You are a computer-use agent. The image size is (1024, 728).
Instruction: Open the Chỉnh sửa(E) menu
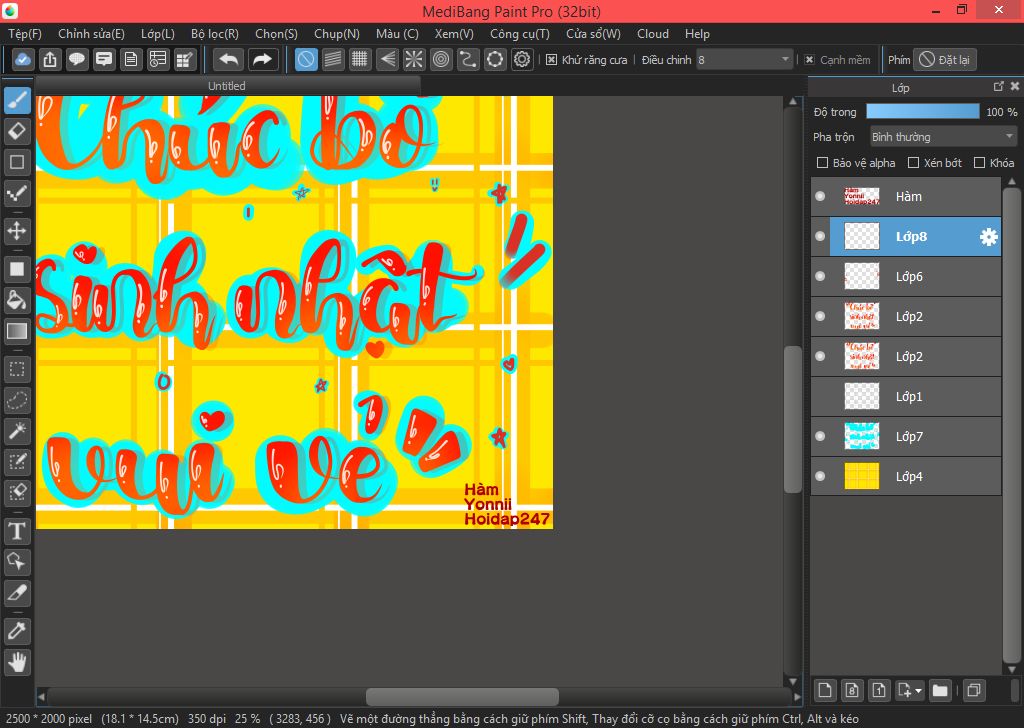coord(91,34)
